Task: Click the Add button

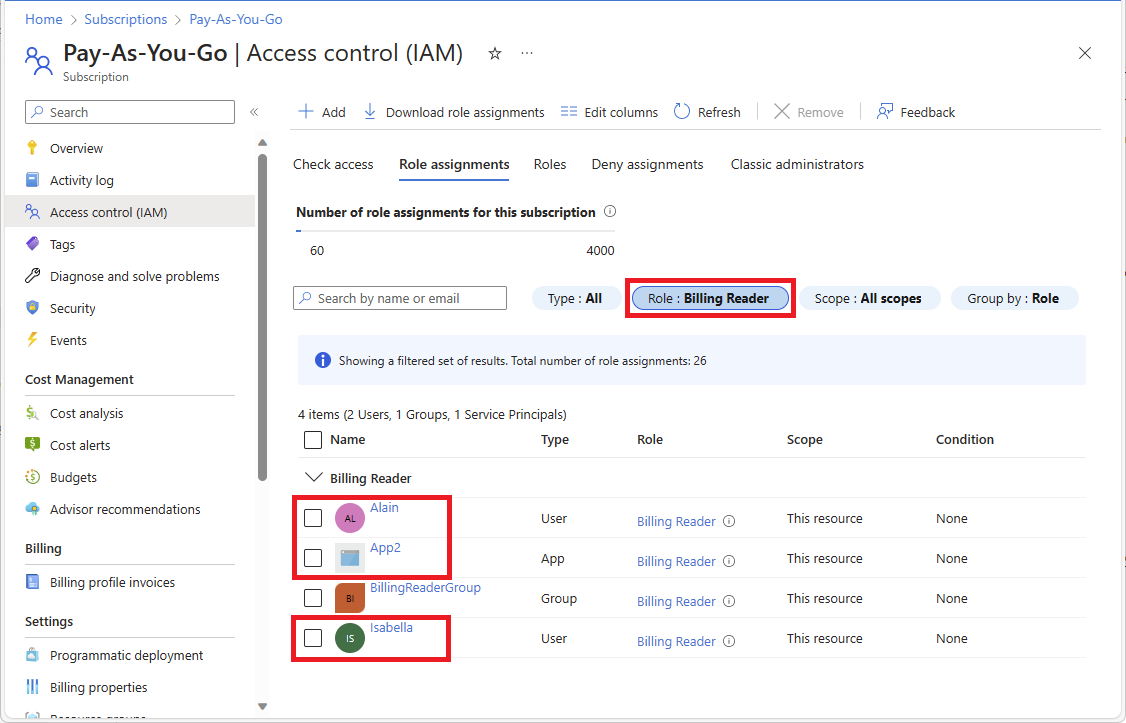Action: (322, 112)
